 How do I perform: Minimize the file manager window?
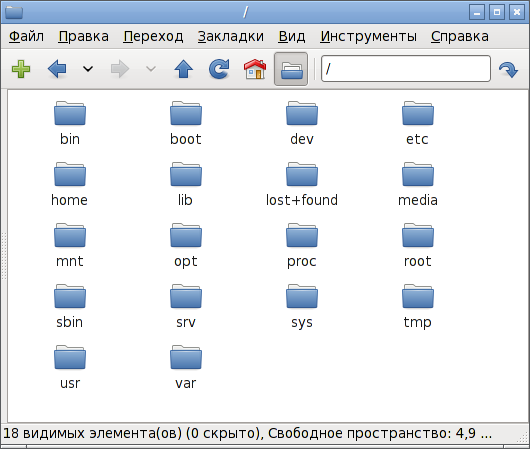(x=477, y=12)
